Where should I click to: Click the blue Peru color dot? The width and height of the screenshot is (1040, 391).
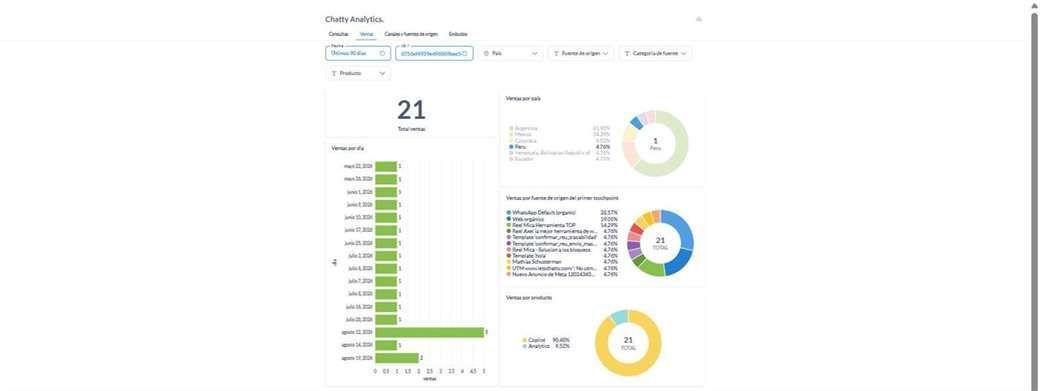pyautogui.click(x=511, y=146)
